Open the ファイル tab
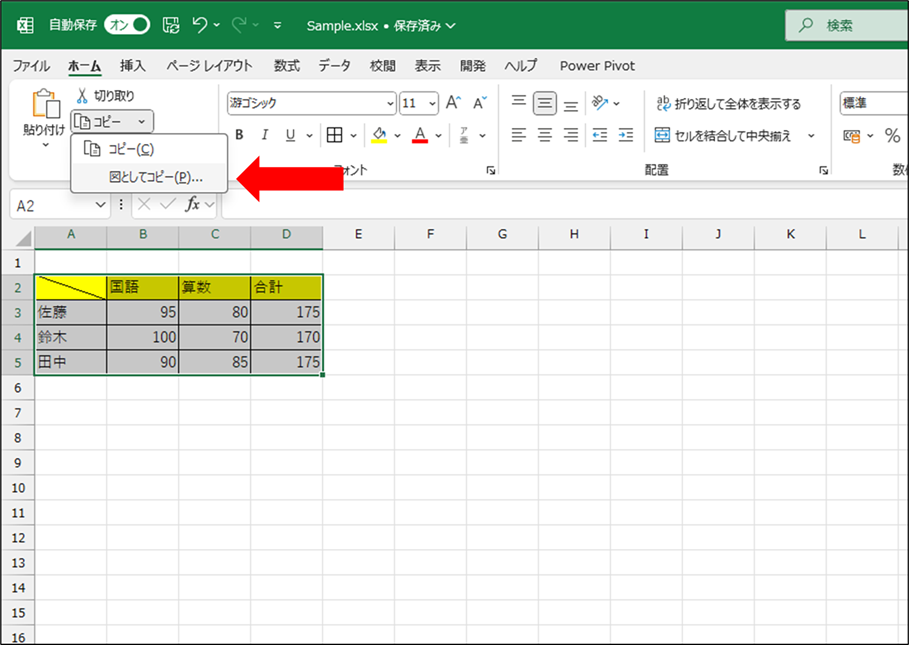Screen dimensions: 909x645 coord(31,65)
